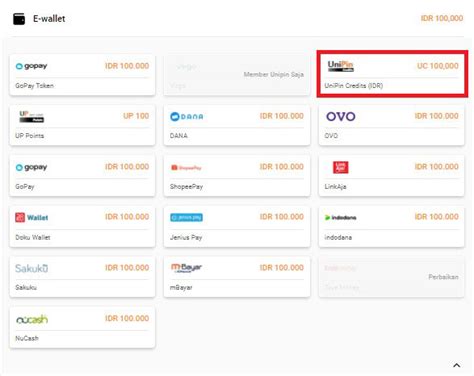Viewport: 474px width, 376px height.
Task: Click the NuCash 'IDR 100.000' price
Action: tap(127, 318)
